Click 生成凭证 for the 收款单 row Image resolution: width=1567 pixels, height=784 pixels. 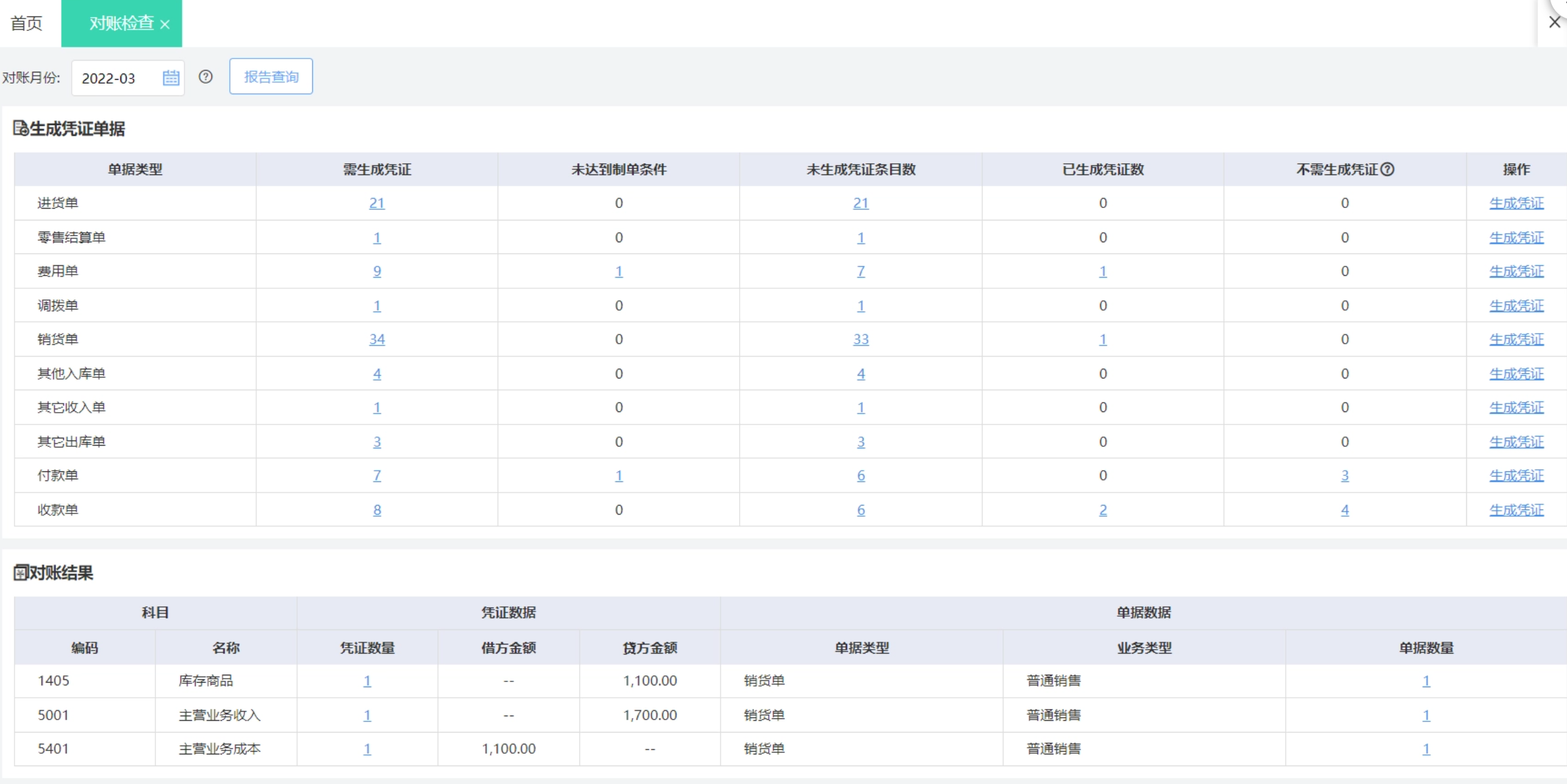pos(1516,510)
